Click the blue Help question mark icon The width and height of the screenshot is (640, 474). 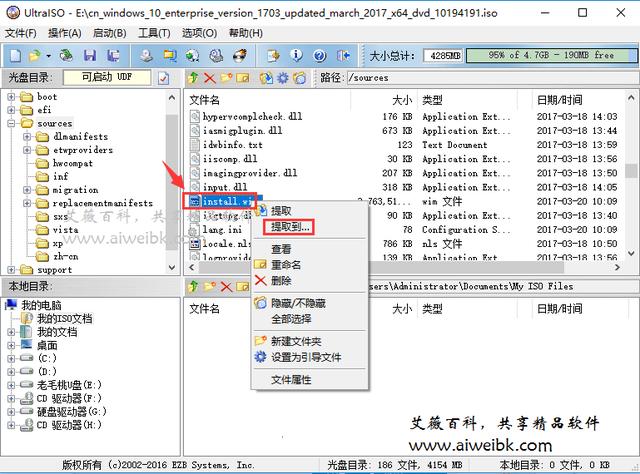click(320, 56)
